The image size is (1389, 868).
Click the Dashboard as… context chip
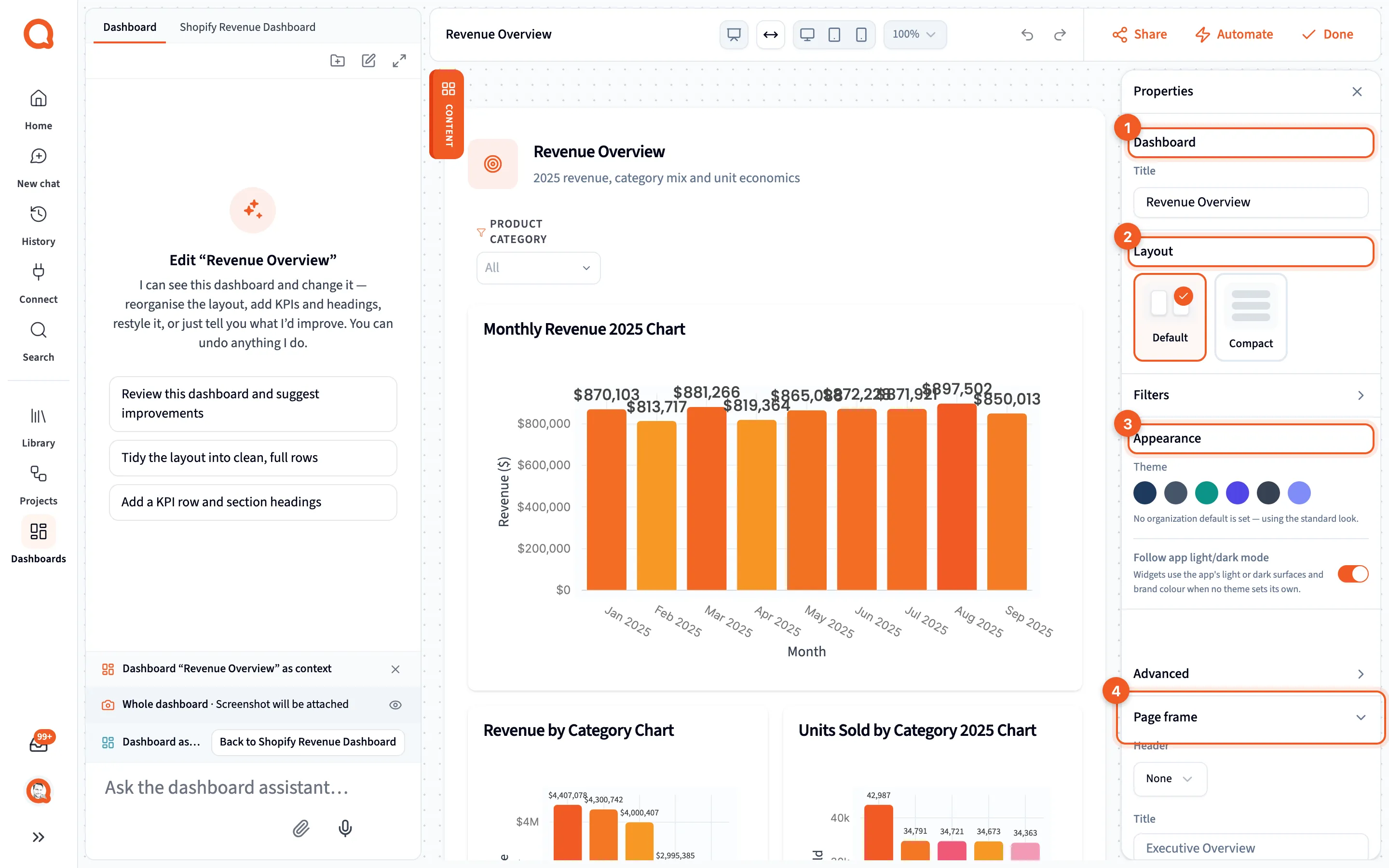[x=151, y=742]
